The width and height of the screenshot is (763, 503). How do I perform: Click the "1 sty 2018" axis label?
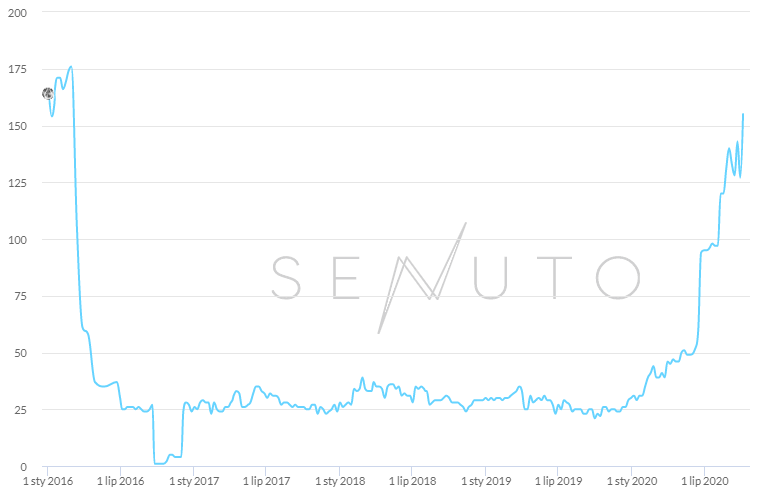pyautogui.click(x=339, y=481)
